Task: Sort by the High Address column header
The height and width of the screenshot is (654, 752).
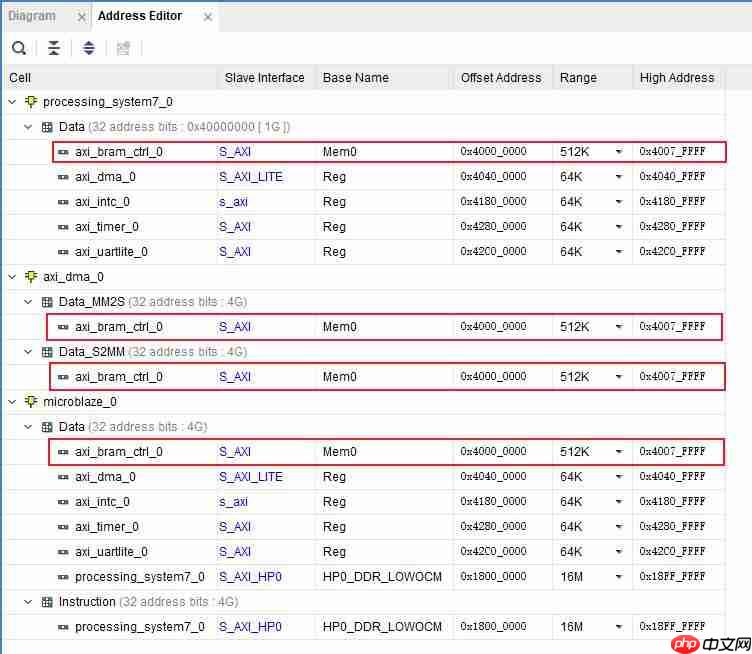Action: tap(678, 78)
